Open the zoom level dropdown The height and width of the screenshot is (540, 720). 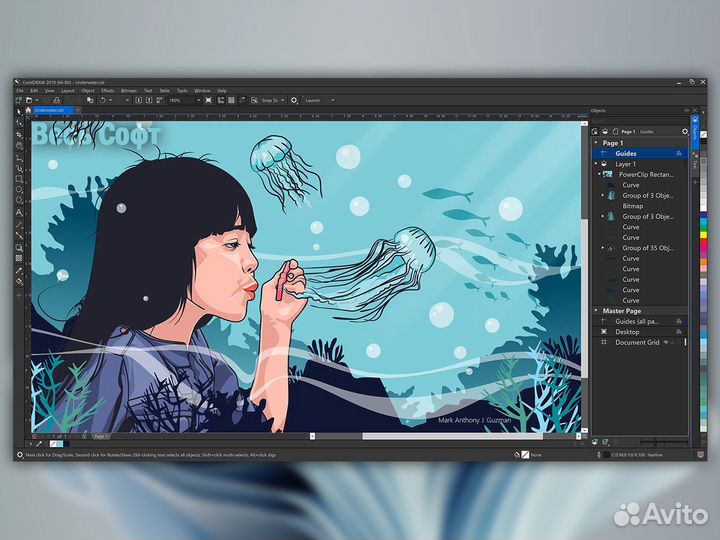[199, 100]
